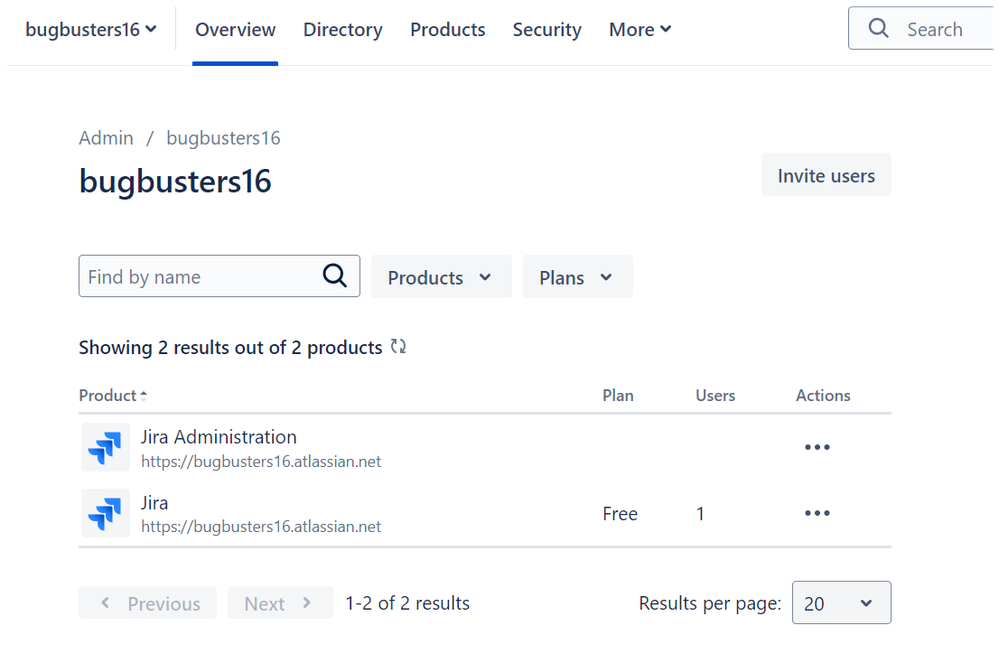999x663 pixels.
Task: Click the top Search field
Action: (x=923, y=28)
